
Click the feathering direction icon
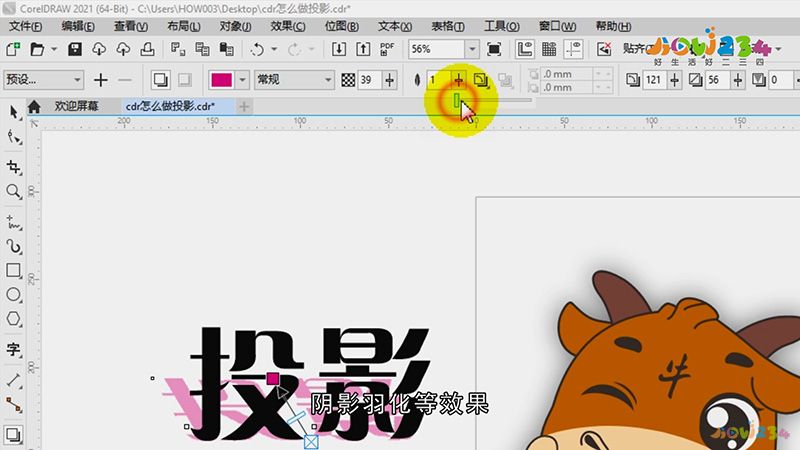(x=481, y=80)
